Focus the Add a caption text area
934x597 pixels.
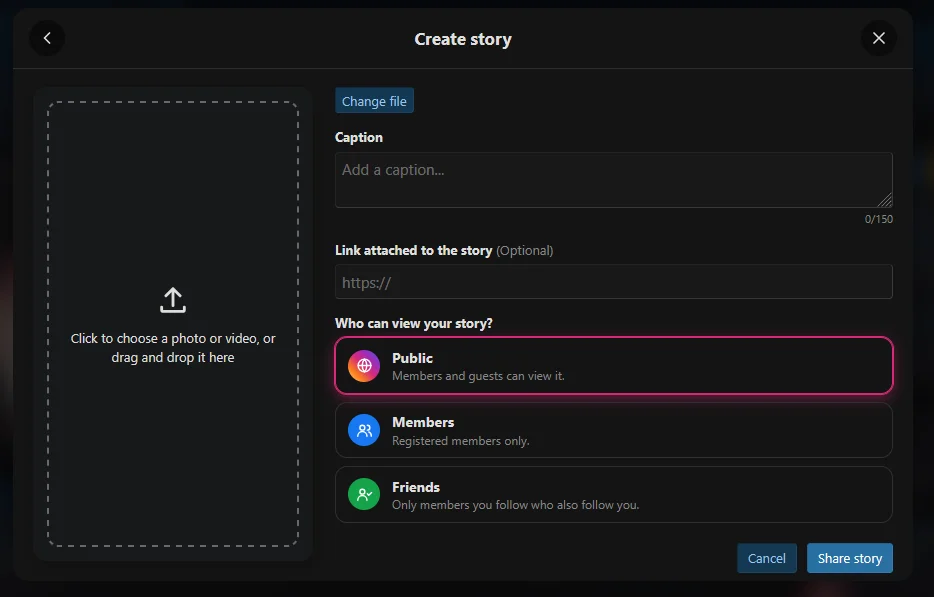(x=614, y=180)
